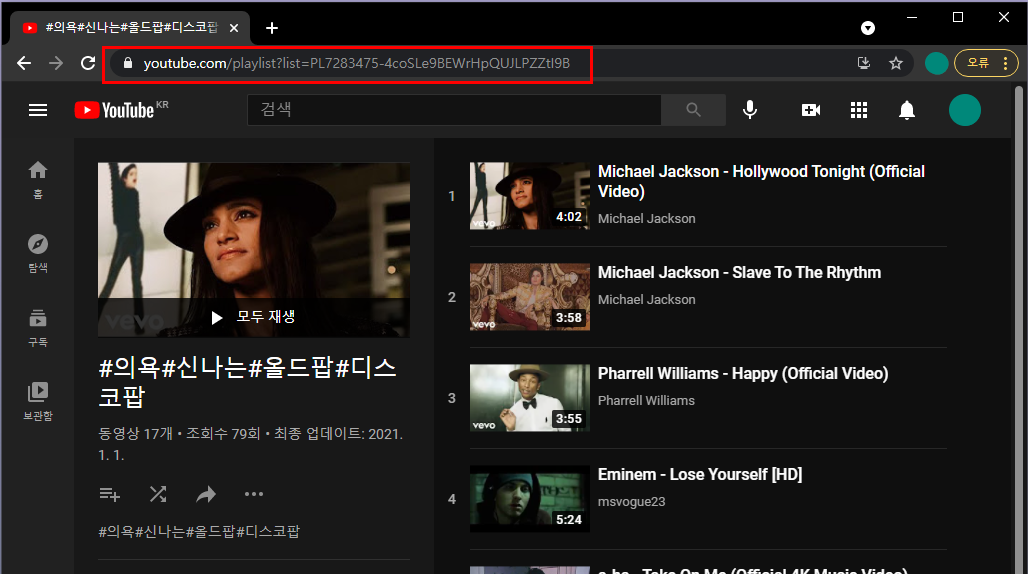Image resolution: width=1028 pixels, height=574 pixels.
Task: Open the Eminem Lose Yourself thumbnail
Action: (530, 499)
